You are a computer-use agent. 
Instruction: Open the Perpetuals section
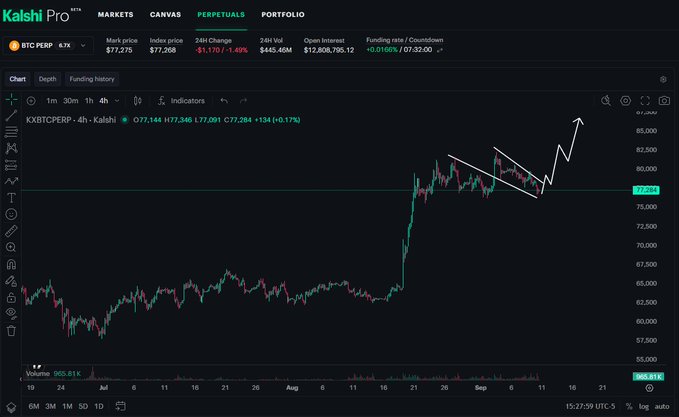tap(221, 15)
